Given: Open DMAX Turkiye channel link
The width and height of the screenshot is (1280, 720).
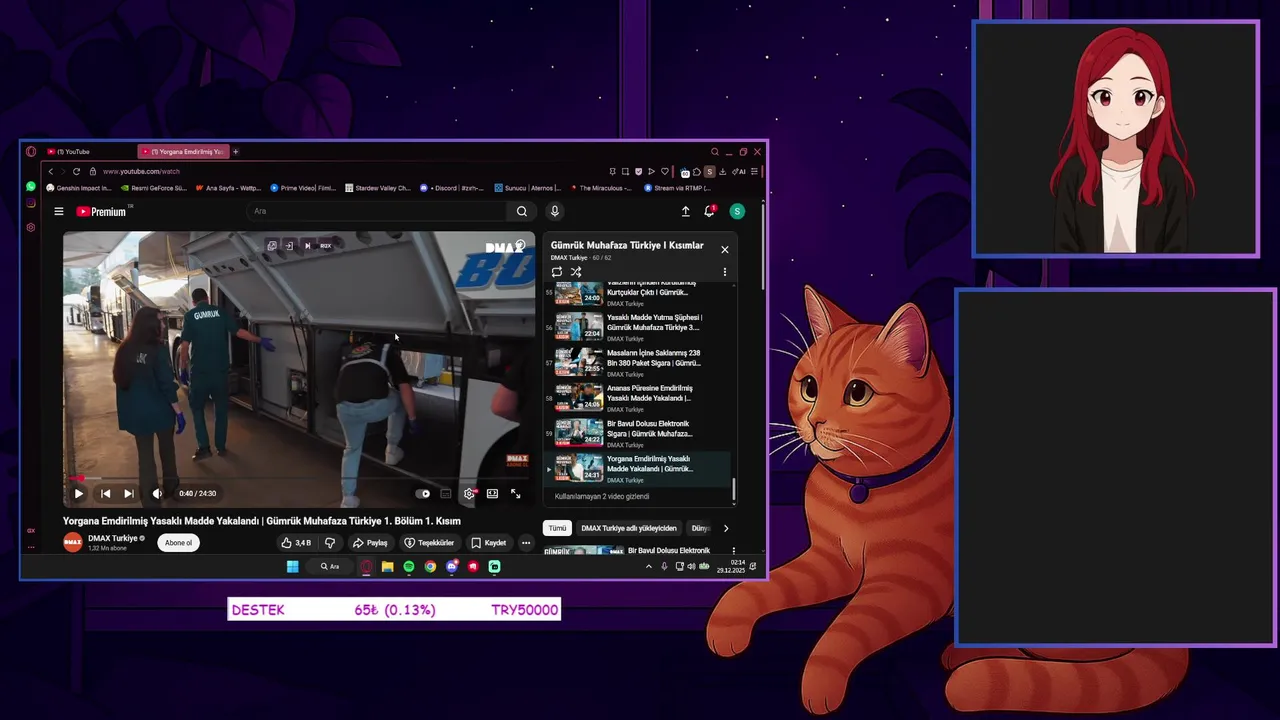Looking at the screenshot, I should (112, 538).
